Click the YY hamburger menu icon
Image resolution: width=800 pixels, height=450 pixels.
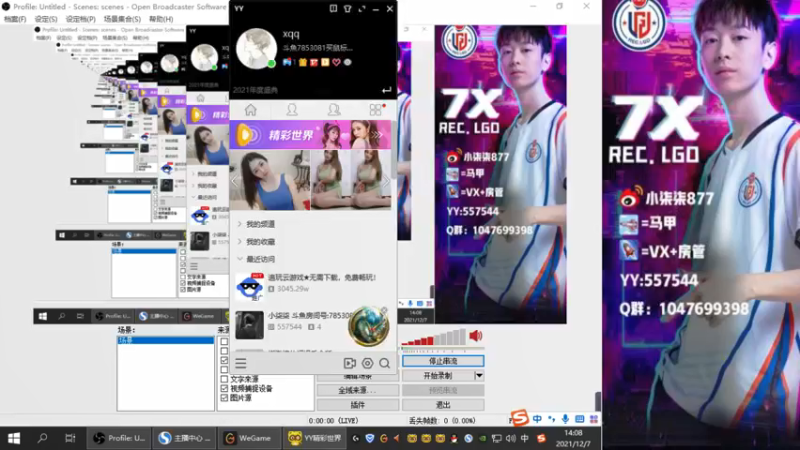point(241,363)
